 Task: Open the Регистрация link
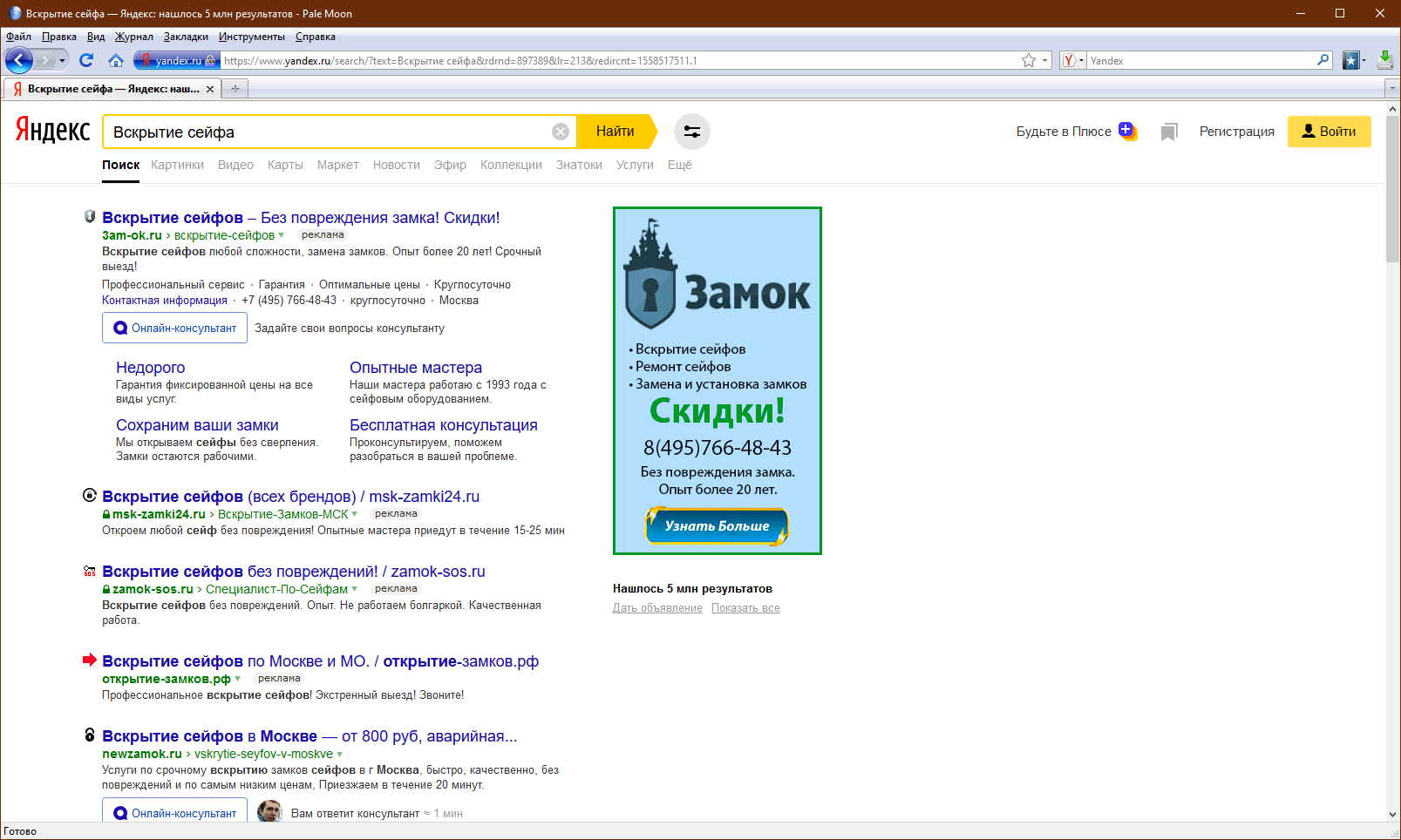1236,132
